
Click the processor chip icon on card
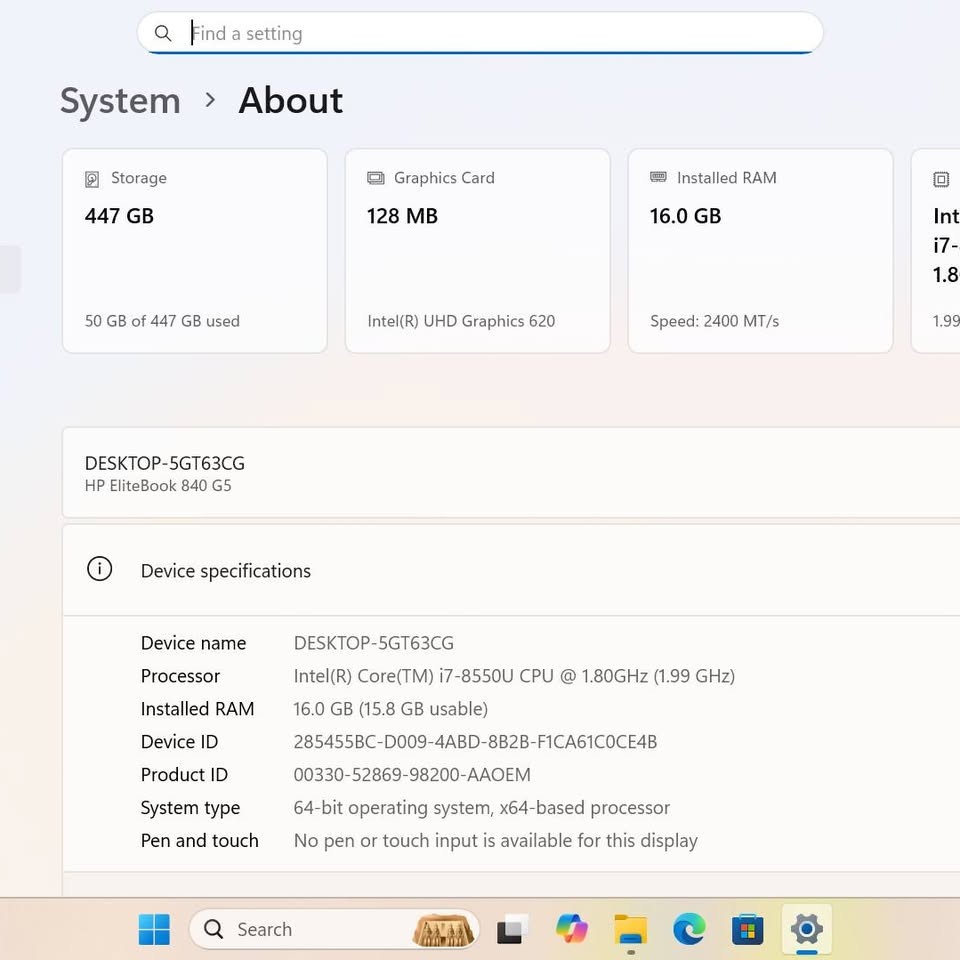tap(941, 179)
